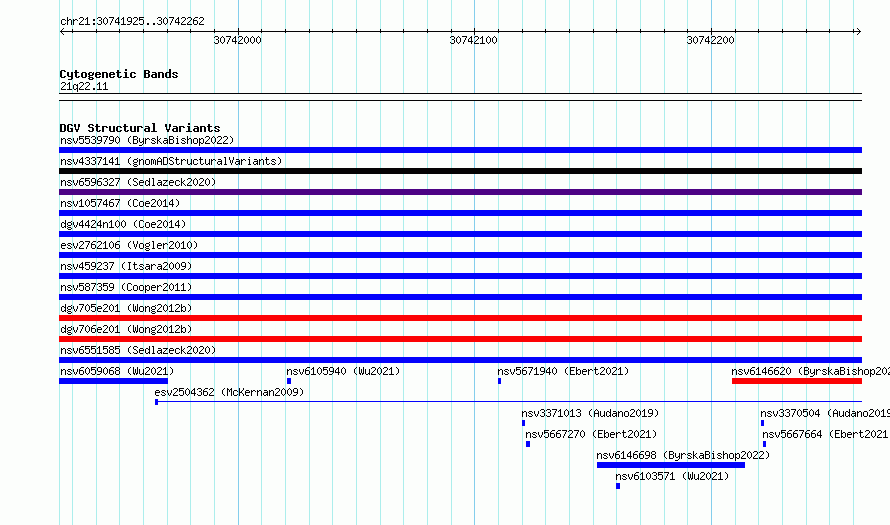Click the right arrowhead of the ruler
Screen dimensions: 890x525
pos(858,32)
